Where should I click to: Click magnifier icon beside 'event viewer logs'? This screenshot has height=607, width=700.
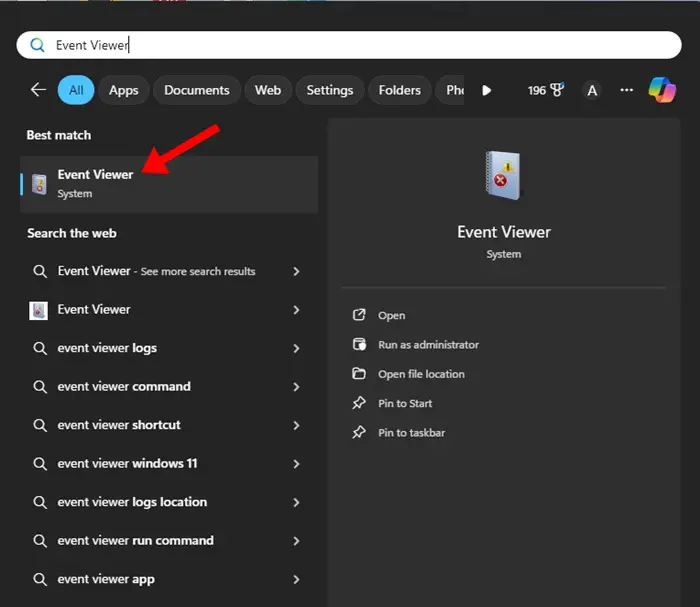pyautogui.click(x=40, y=348)
